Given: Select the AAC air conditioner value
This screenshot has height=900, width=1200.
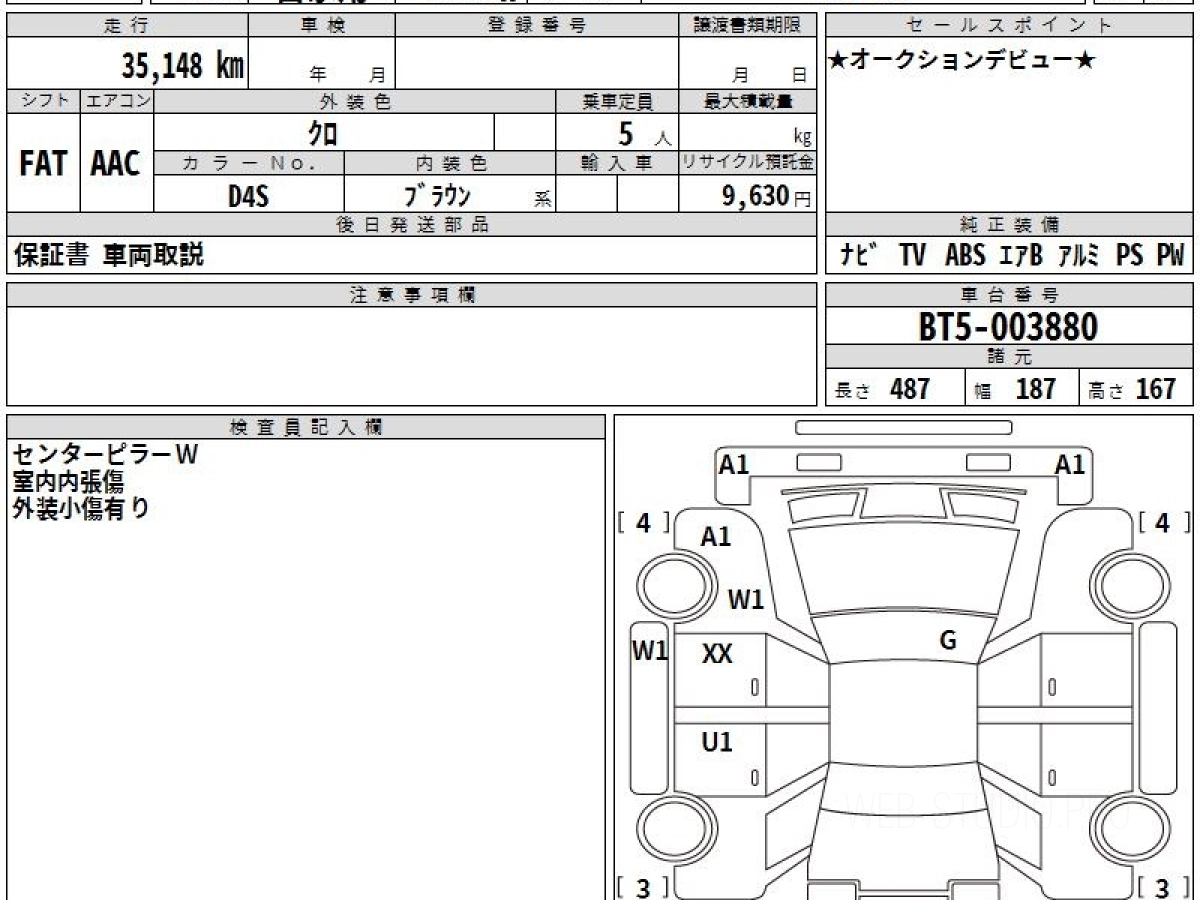Looking at the screenshot, I should coord(116,164).
